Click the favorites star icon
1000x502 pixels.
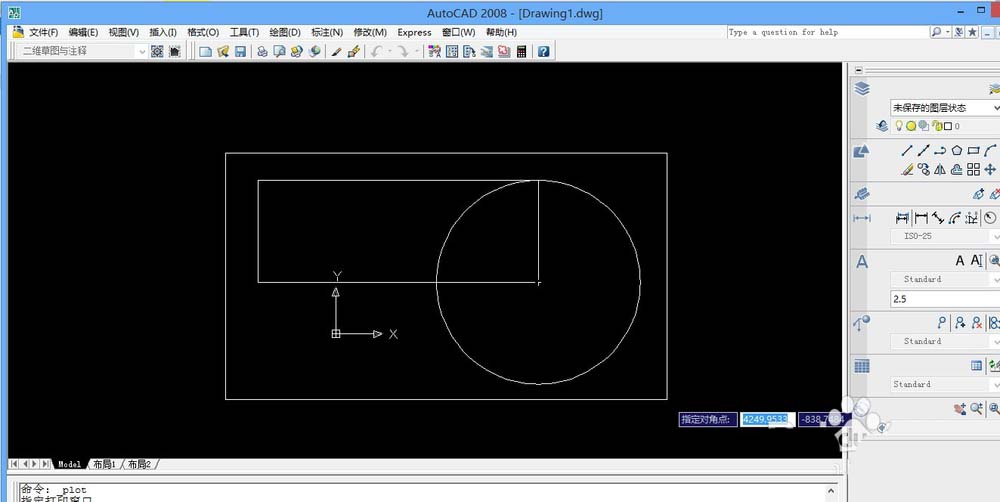(x=972, y=32)
